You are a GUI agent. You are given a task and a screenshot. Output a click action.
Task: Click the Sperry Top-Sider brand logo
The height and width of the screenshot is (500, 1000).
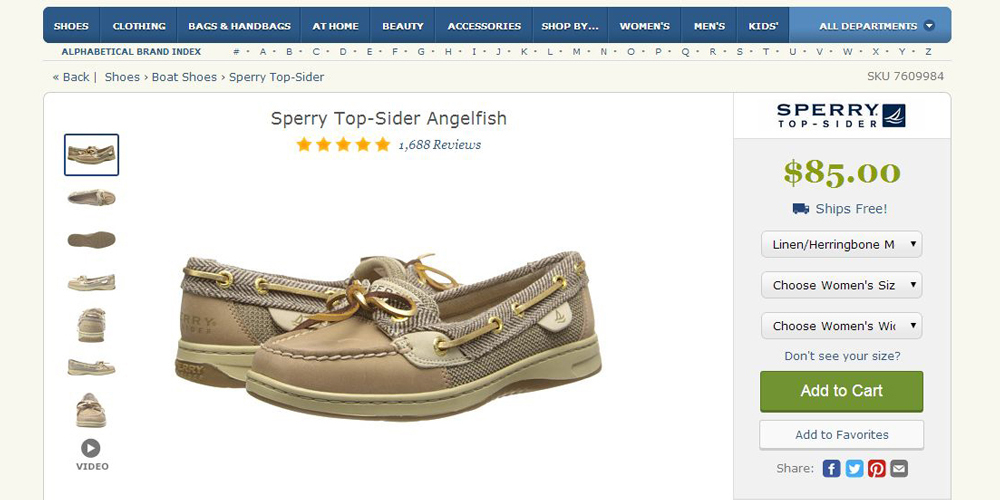pyautogui.click(x=841, y=115)
